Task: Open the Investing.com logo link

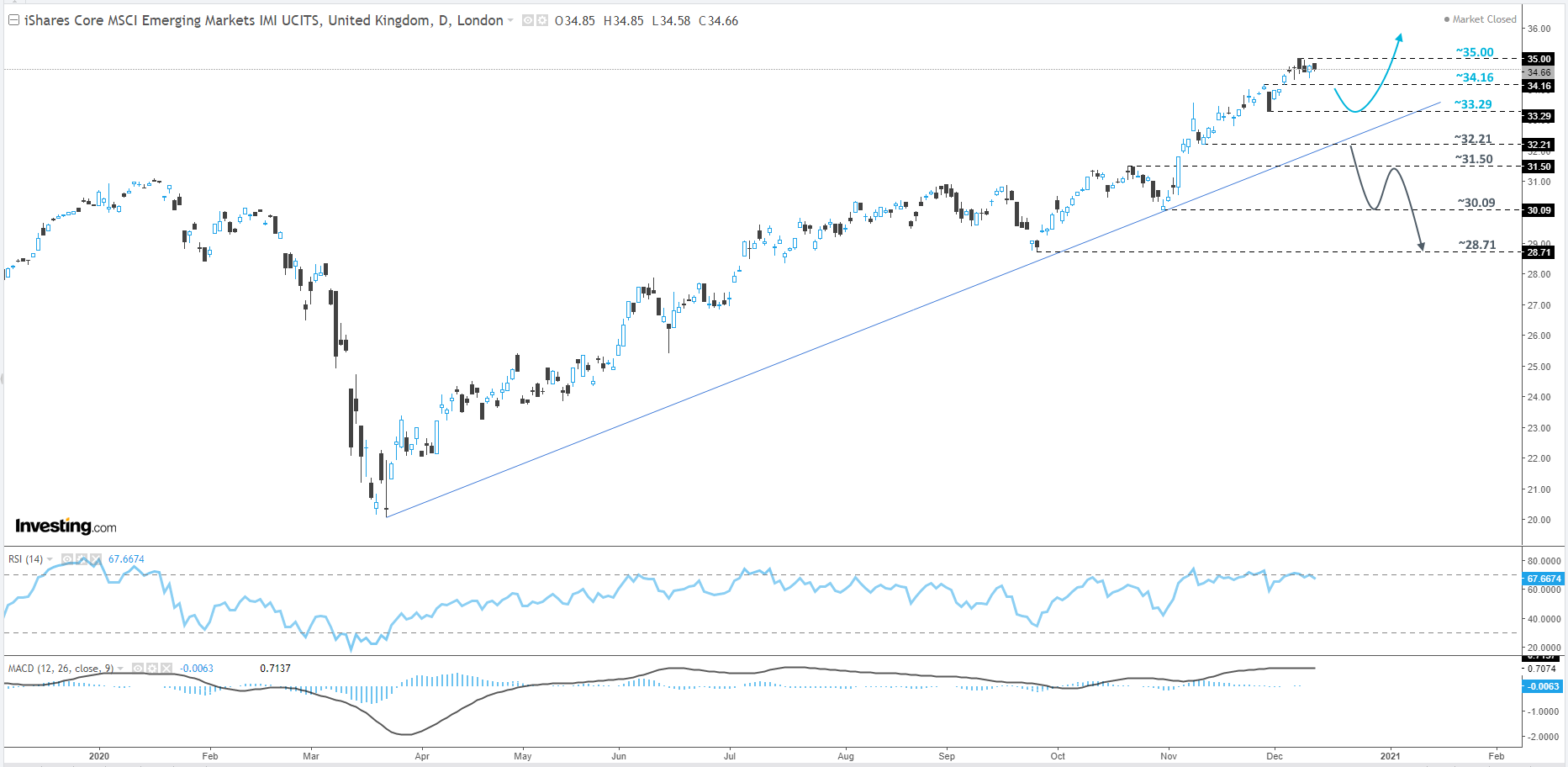Action: click(x=66, y=526)
